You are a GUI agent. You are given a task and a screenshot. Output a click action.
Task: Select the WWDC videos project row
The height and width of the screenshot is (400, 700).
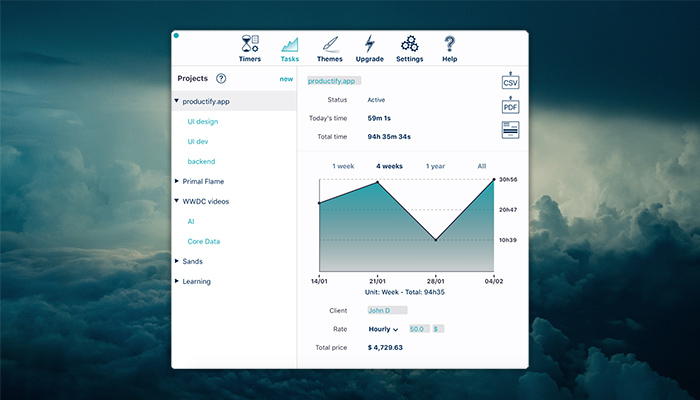tap(234, 201)
